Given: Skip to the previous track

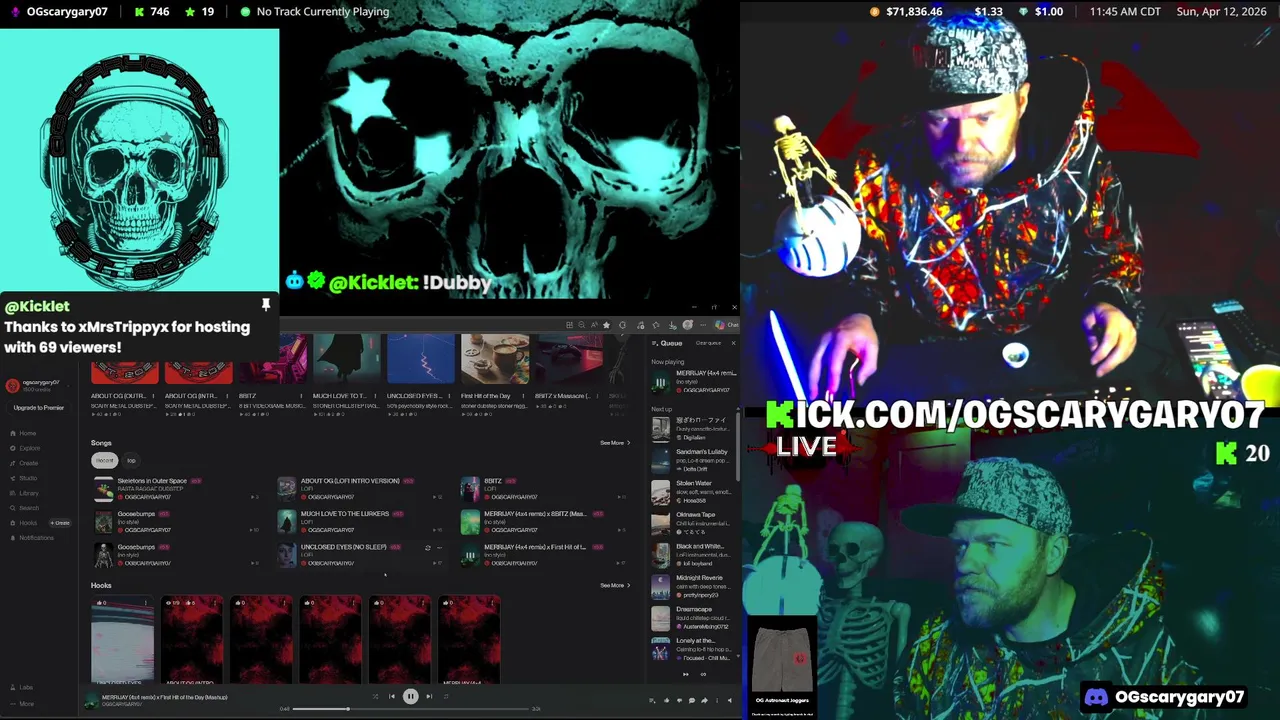Looking at the screenshot, I should [392, 696].
